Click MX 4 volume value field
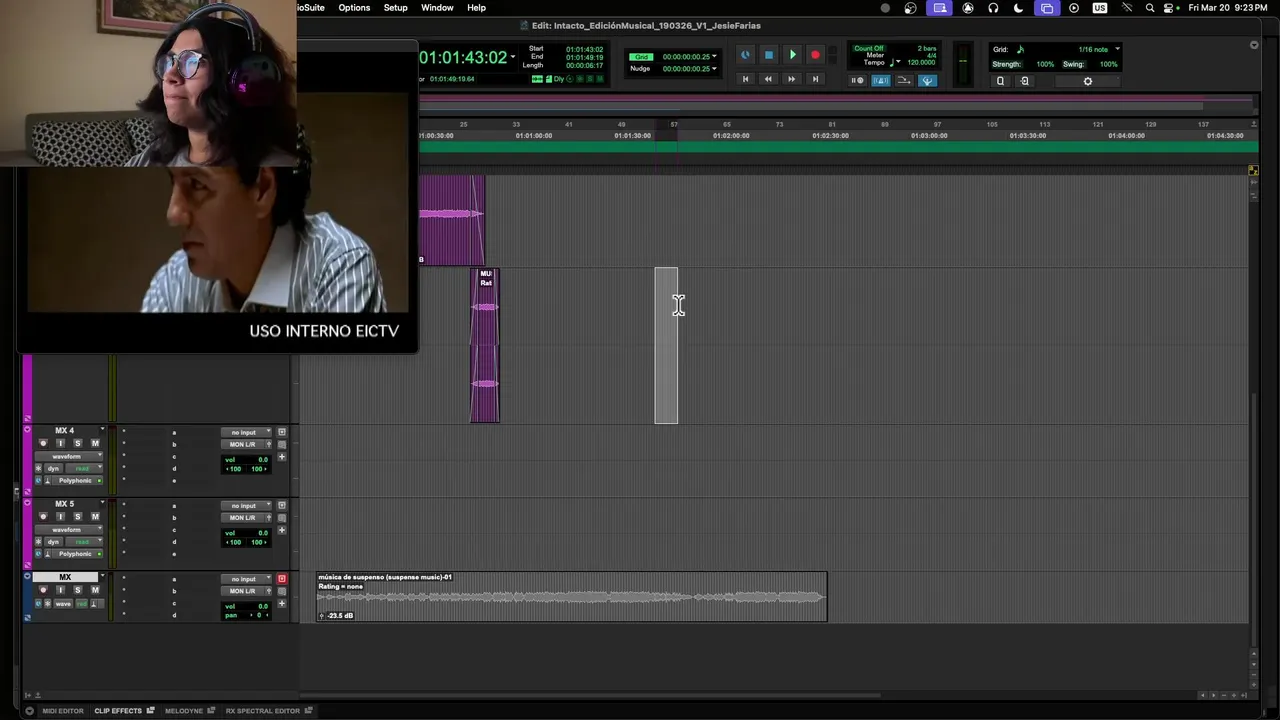Screen dimensions: 1280x720 pyautogui.click(x=262, y=460)
